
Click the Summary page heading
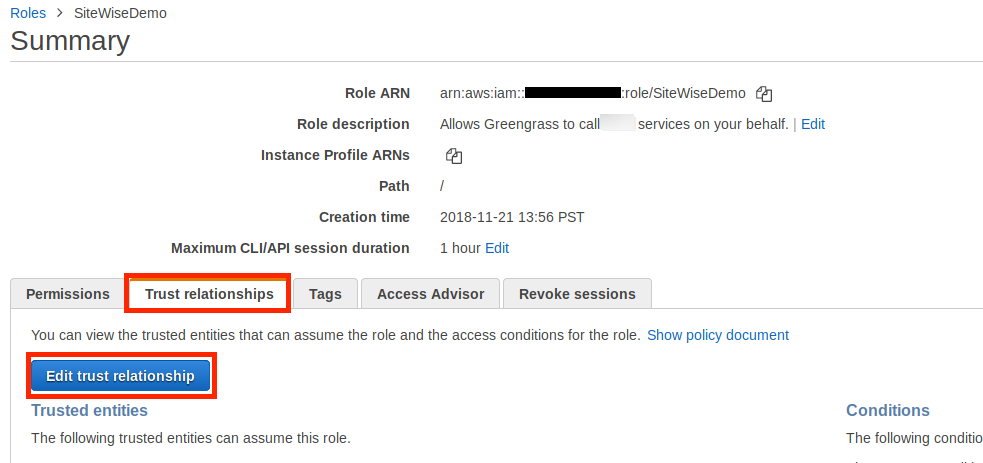(70, 41)
